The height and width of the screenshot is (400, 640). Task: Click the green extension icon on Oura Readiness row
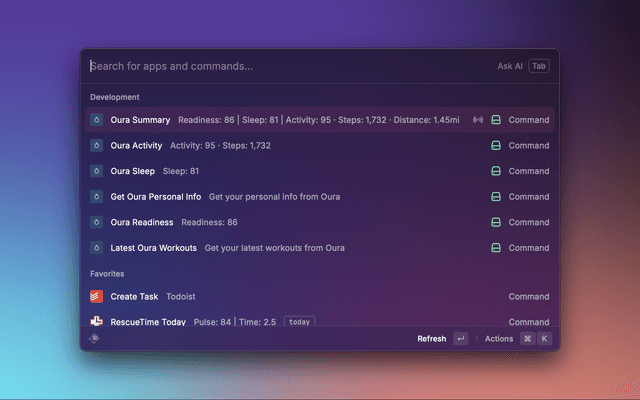496,222
